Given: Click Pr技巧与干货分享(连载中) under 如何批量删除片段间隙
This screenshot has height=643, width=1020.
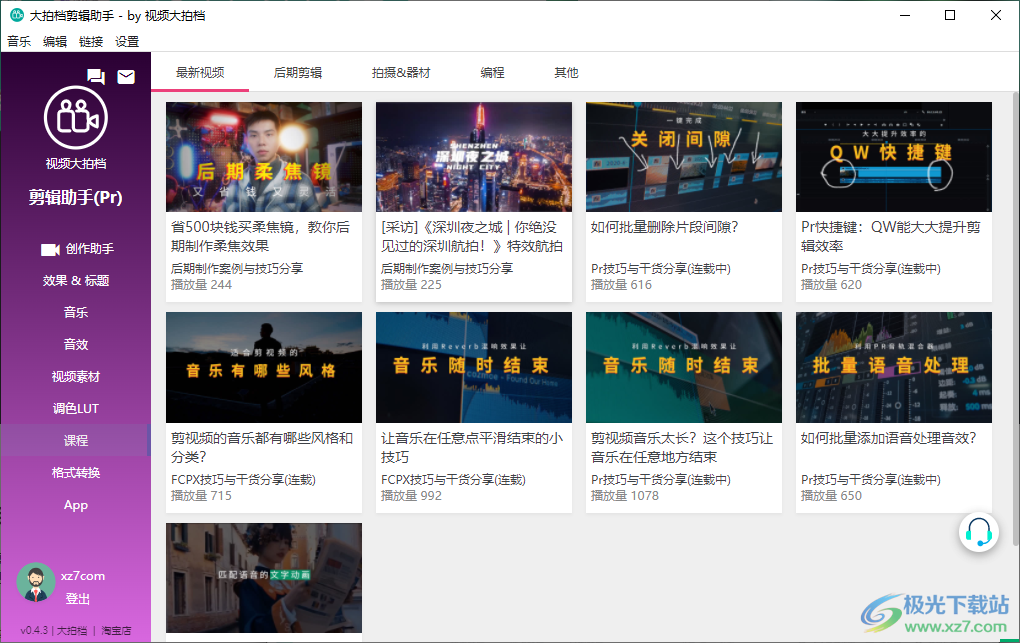Looking at the screenshot, I should 661,268.
